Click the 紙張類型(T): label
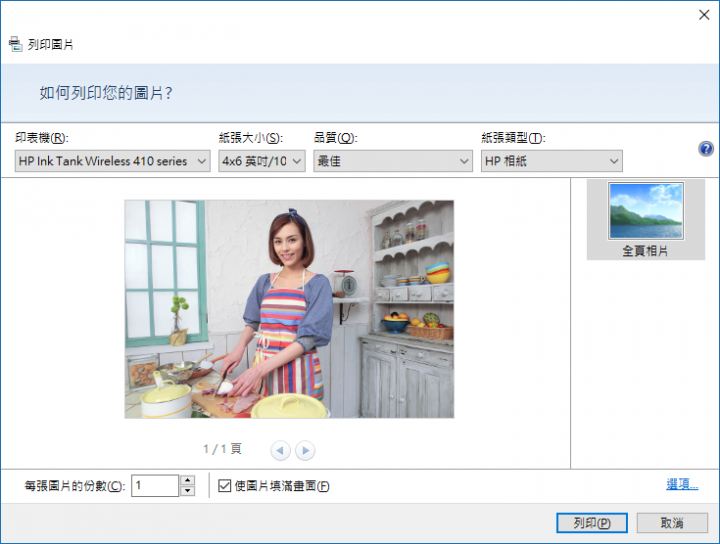The width and height of the screenshot is (720, 544). (x=513, y=138)
